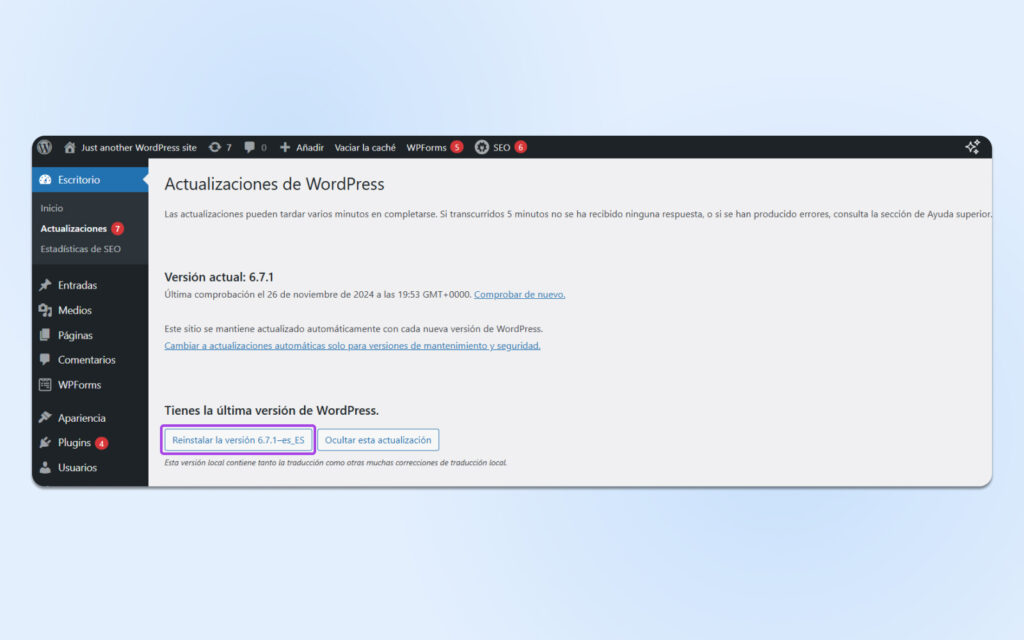Click the WPForms badge showing 5

pyautogui.click(x=457, y=147)
